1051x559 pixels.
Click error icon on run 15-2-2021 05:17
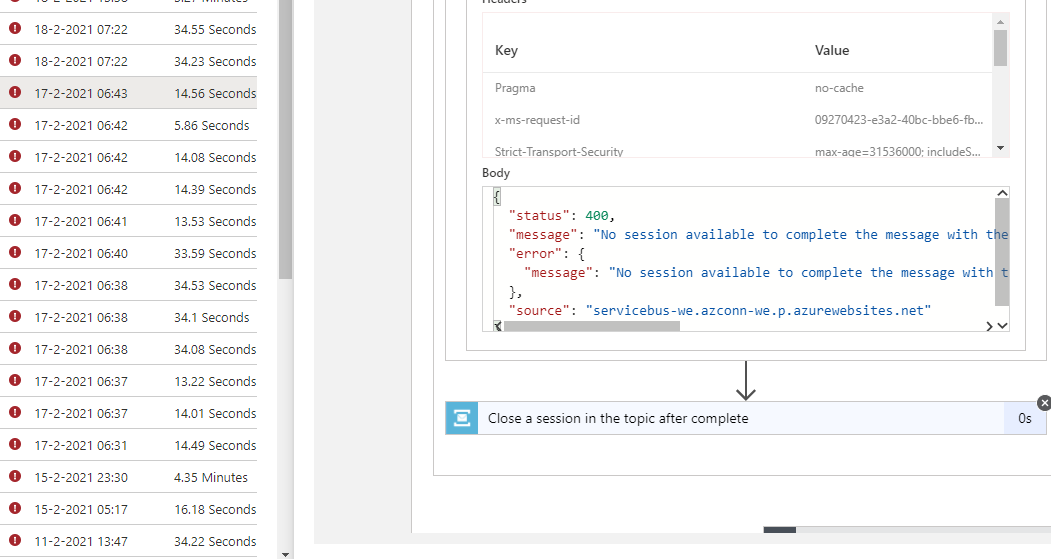coord(15,508)
